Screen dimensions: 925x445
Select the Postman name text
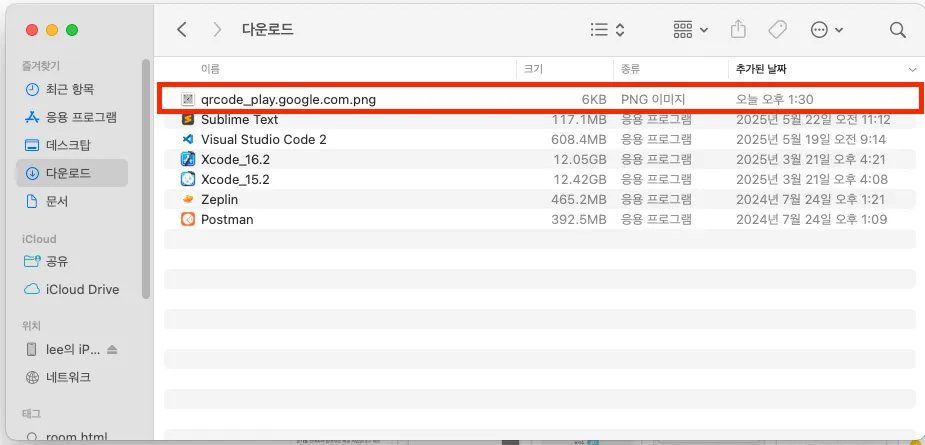click(x=227, y=220)
